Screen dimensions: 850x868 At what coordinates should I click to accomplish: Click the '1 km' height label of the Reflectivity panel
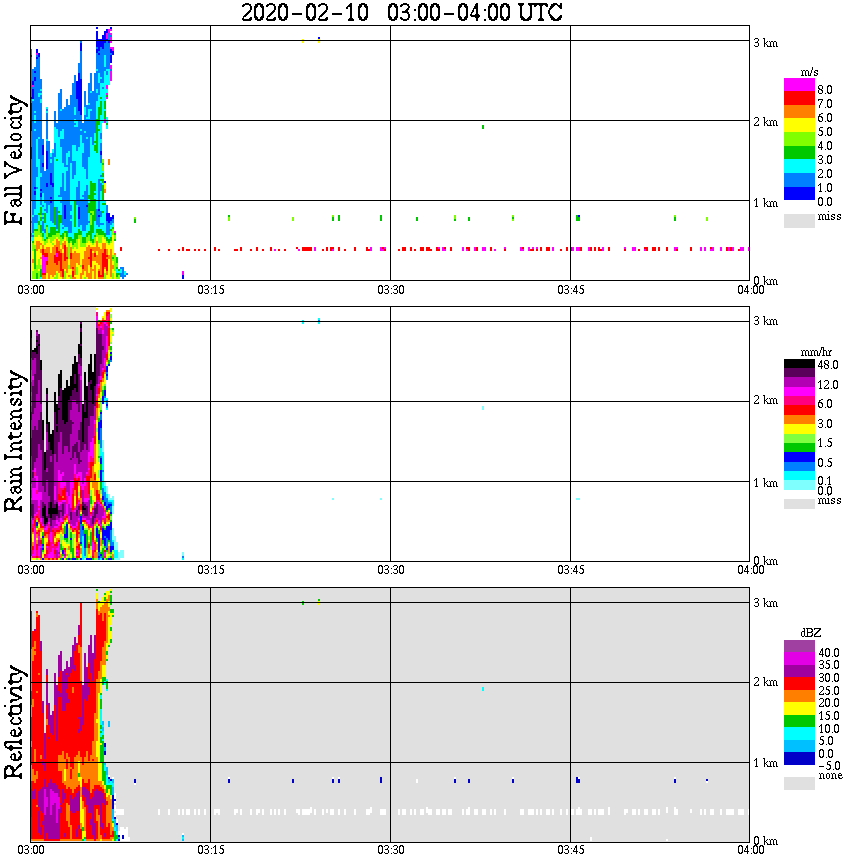point(765,763)
